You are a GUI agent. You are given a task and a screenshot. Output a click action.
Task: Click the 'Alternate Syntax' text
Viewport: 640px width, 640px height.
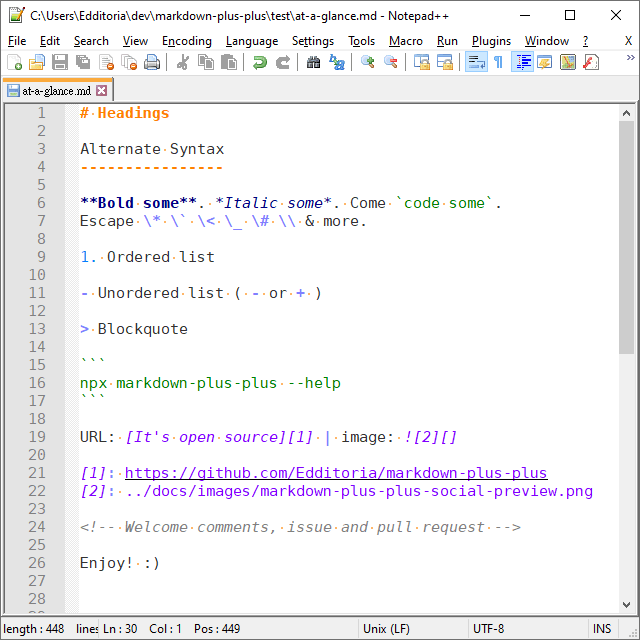(152, 149)
